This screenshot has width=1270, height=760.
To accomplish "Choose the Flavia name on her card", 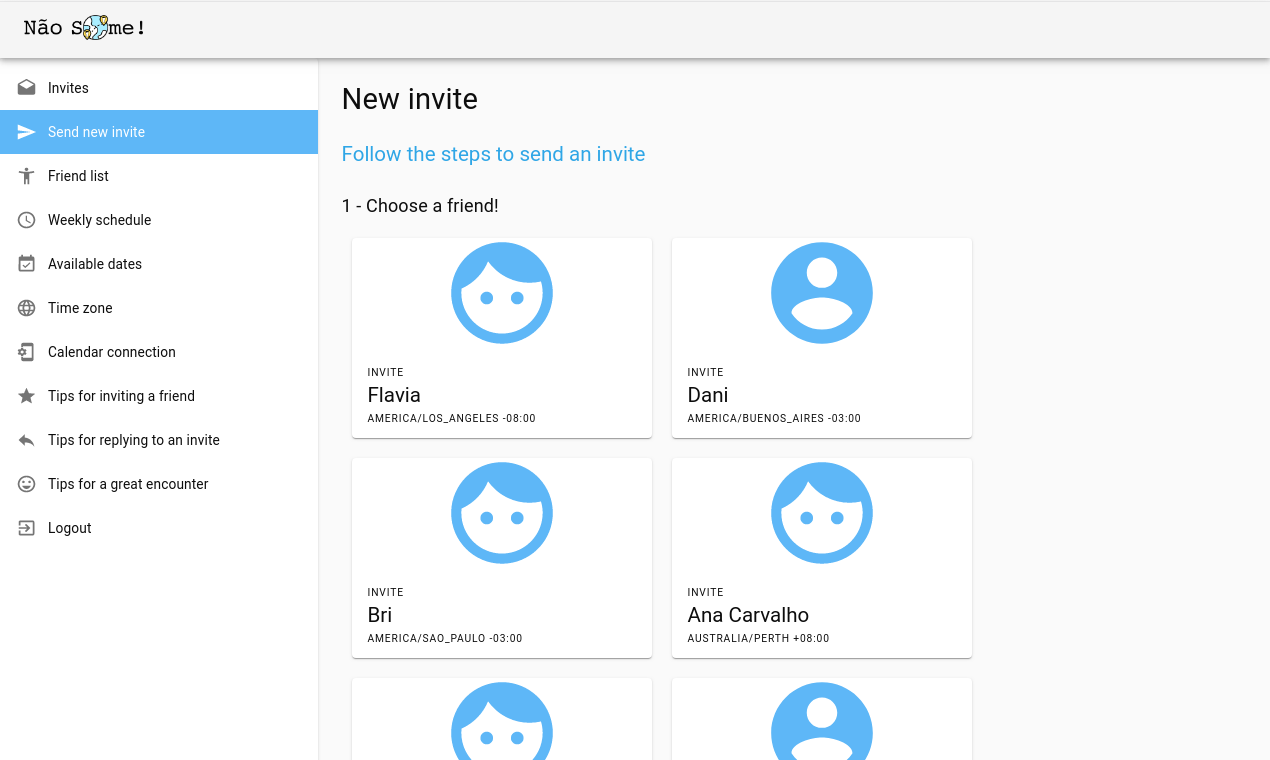I will click(394, 395).
